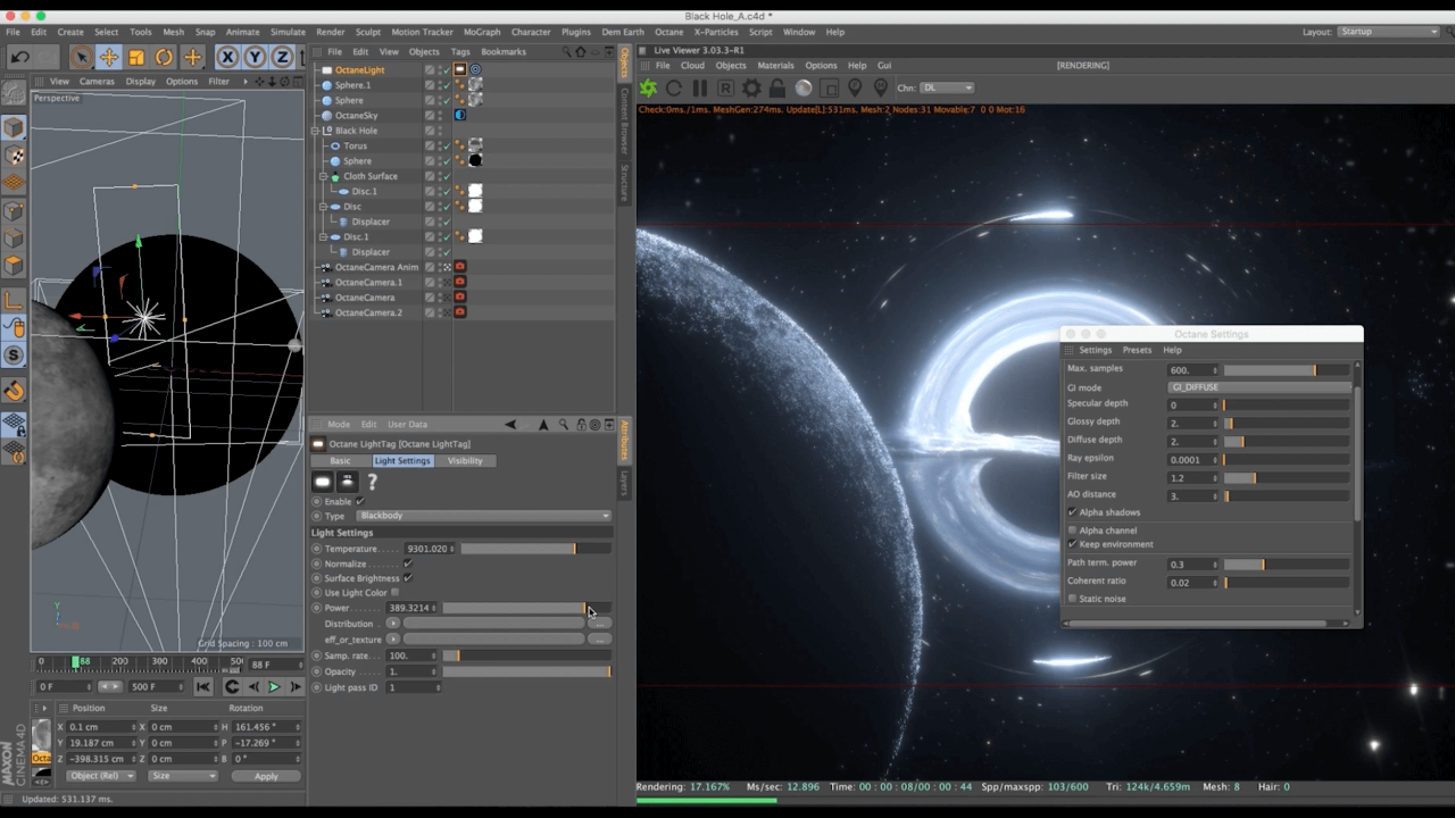Open the GI mode dropdown
Image resolution: width=1456 pixels, height=819 pixels.
pyautogui.click(x=1259, y=388)
